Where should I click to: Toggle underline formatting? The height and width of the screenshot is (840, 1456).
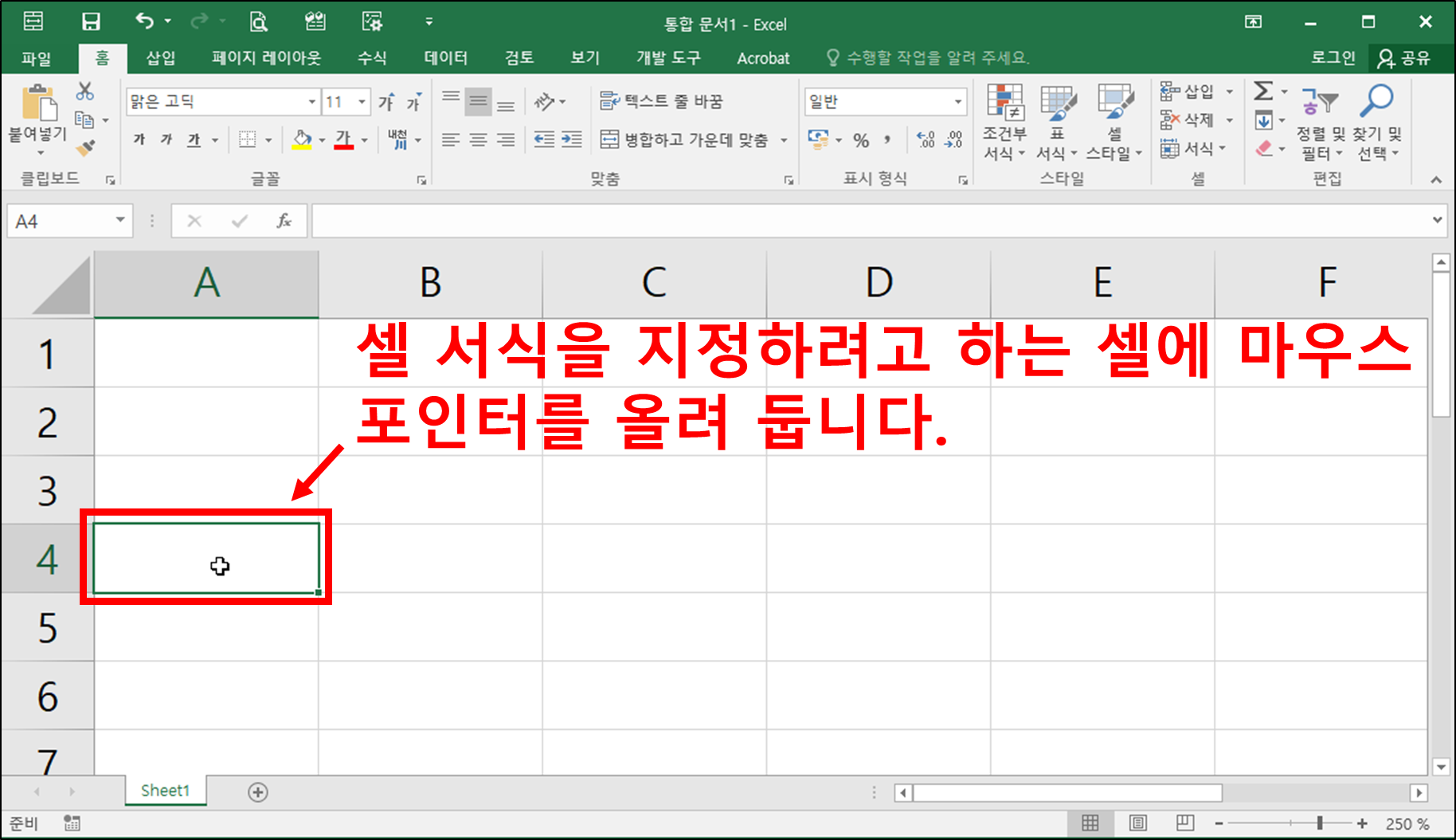click(x=193, y=139)
